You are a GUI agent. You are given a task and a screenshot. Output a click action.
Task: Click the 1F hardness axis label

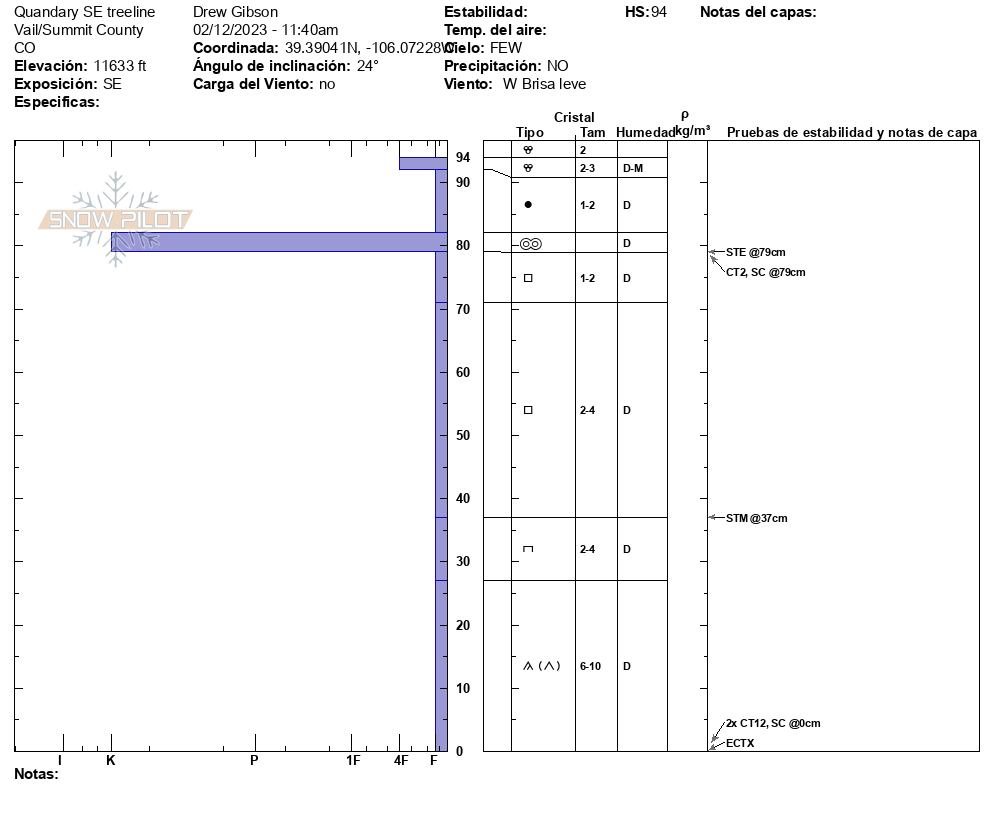[353, 761]
